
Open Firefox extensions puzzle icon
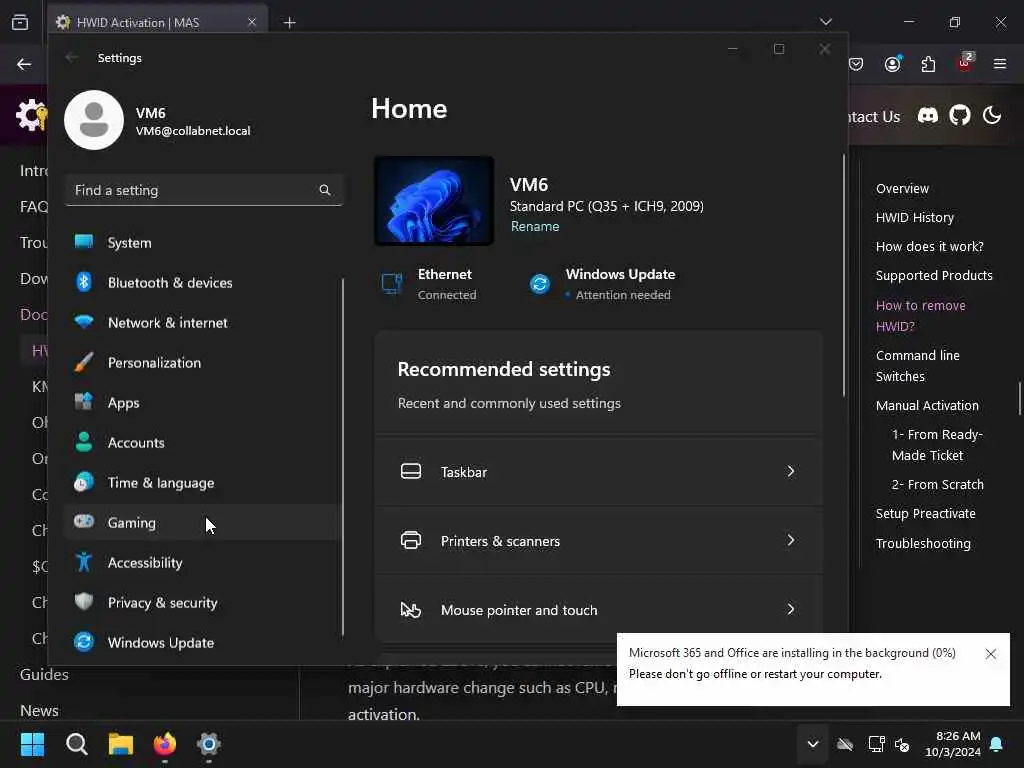[928, 64]
